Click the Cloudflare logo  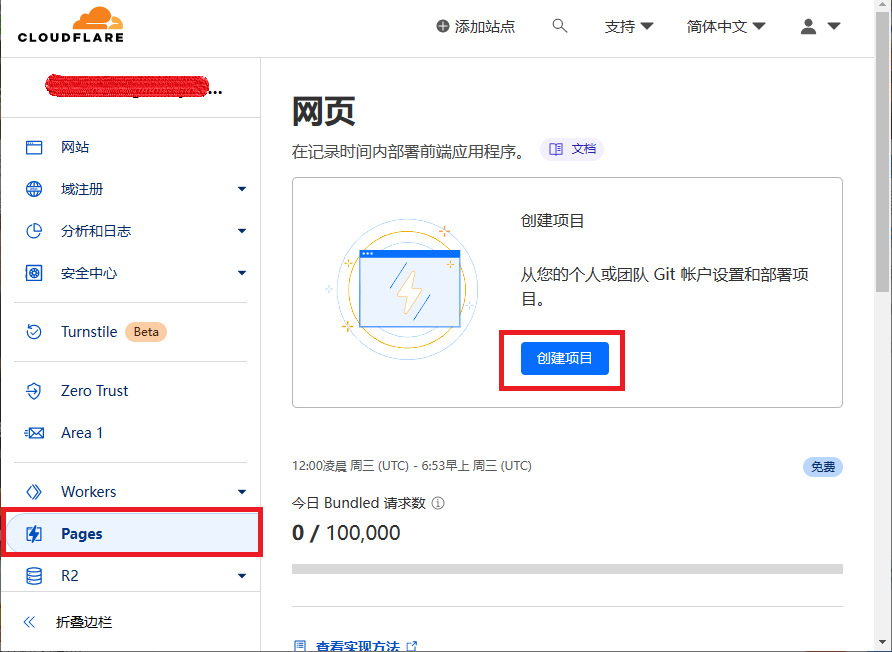[x=70, y=26]
